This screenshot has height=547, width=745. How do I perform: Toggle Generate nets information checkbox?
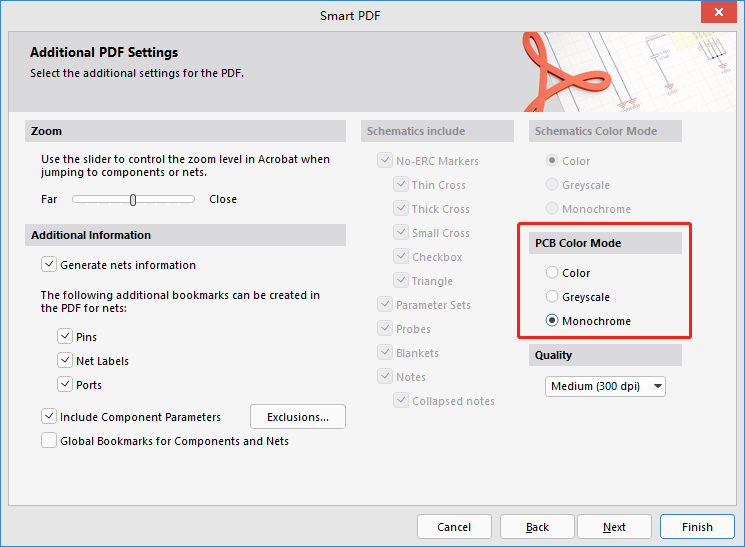pos(49,265)
